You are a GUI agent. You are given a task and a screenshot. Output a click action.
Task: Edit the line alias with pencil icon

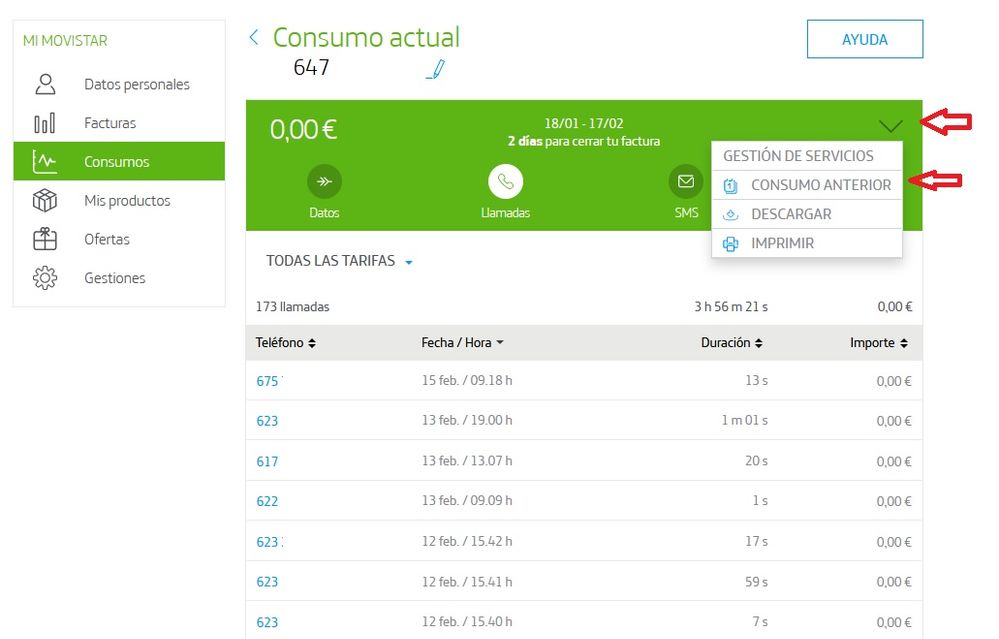435,69
